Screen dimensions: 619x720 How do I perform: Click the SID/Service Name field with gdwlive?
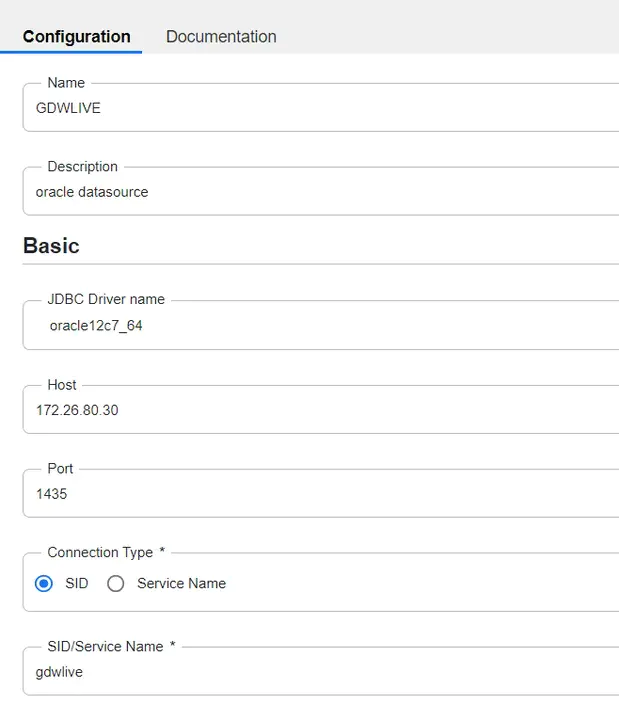pyautogui.click(x=320, y=673)
